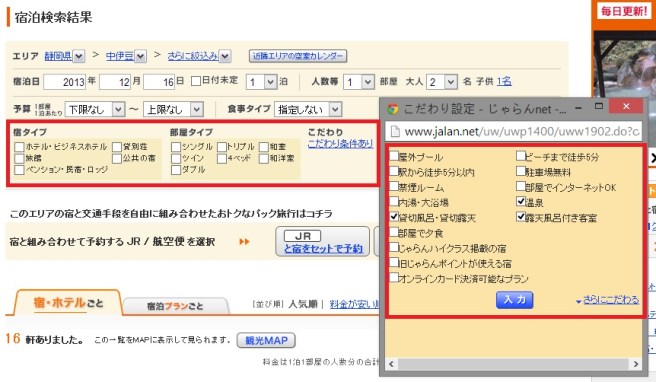Click the month field showing 12
The image size is (656, 382).
115,82
